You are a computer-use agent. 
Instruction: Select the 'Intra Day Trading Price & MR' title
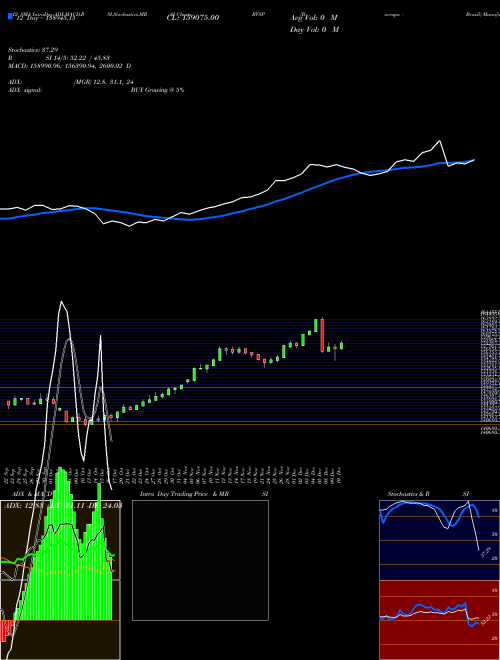(x=184, y=494)
